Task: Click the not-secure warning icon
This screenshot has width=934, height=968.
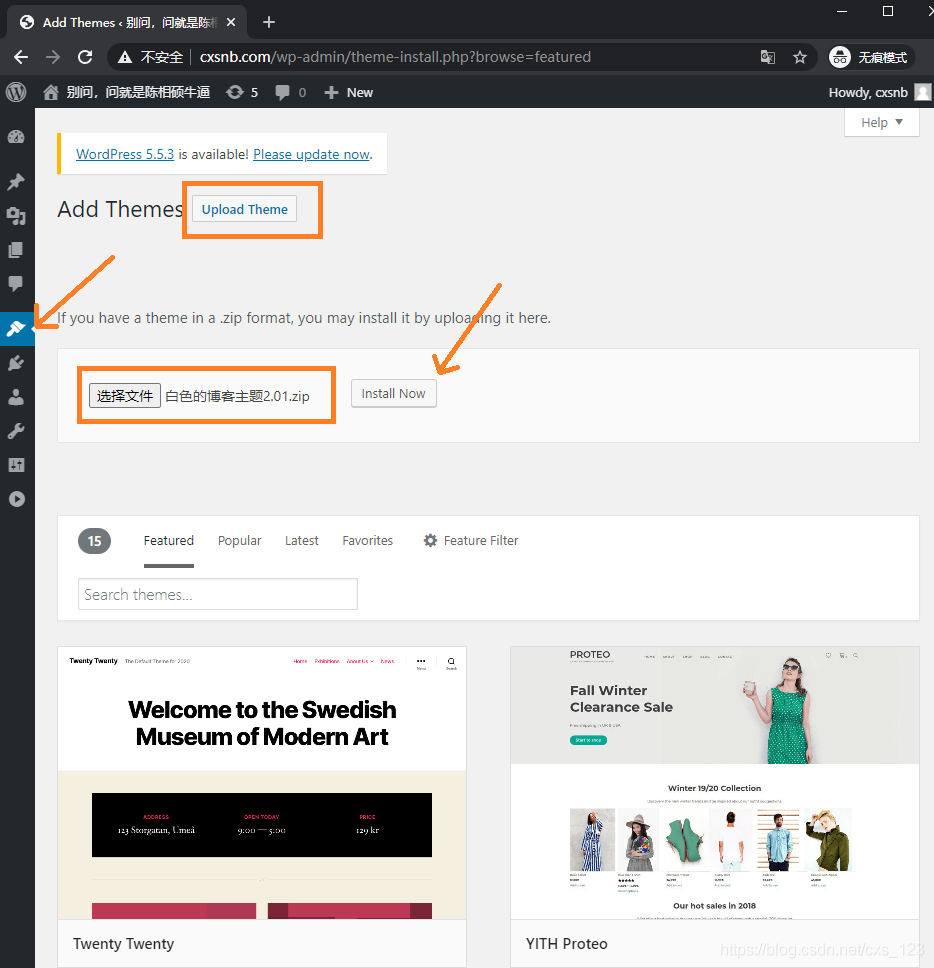Action: click(125, 57)
